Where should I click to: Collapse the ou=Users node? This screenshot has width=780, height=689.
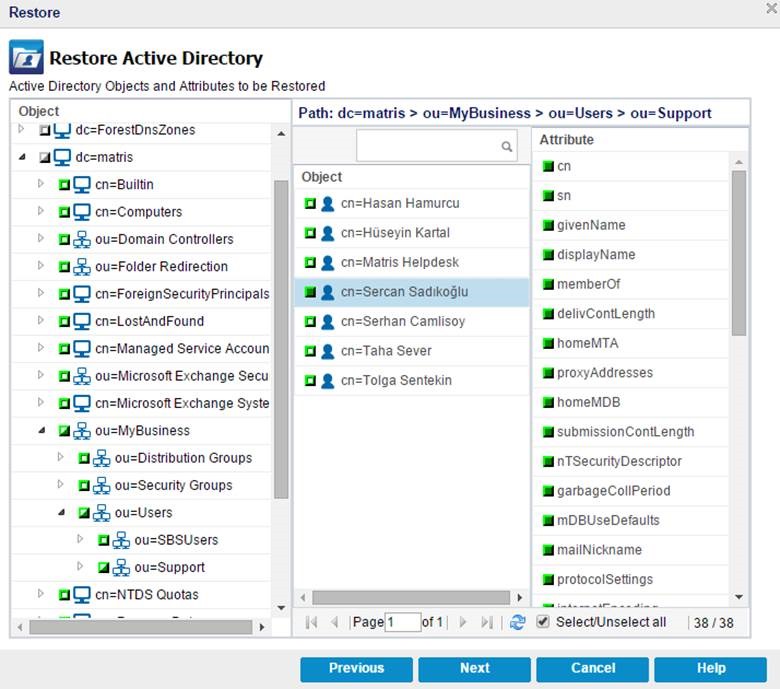[61, 512]
